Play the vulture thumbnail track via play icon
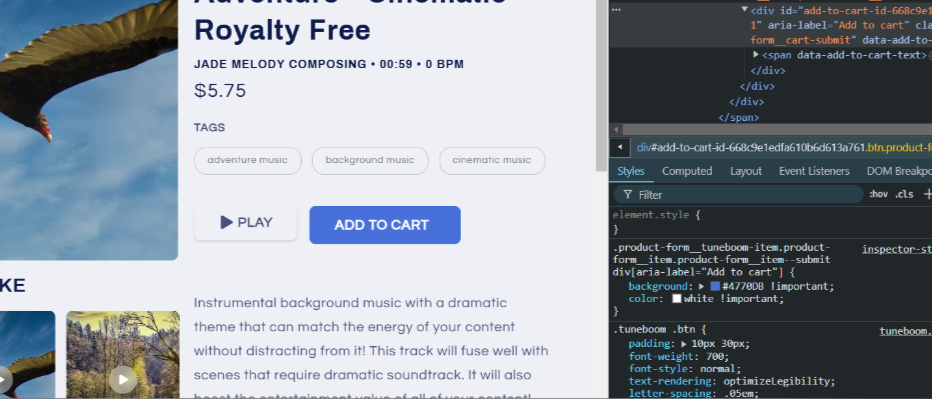932x399 pixels. (x=4, y=379)
